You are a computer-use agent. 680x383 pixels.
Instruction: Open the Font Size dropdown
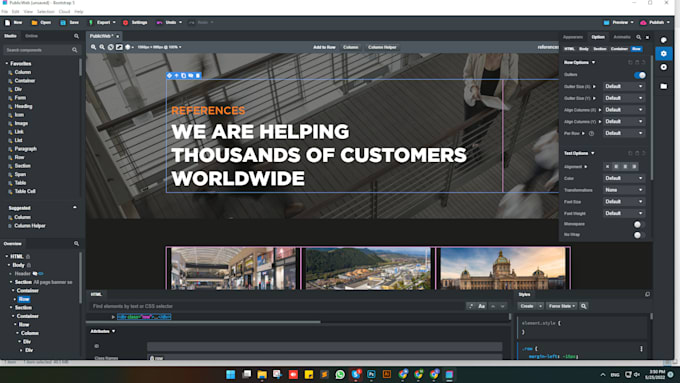pos(624,202)
